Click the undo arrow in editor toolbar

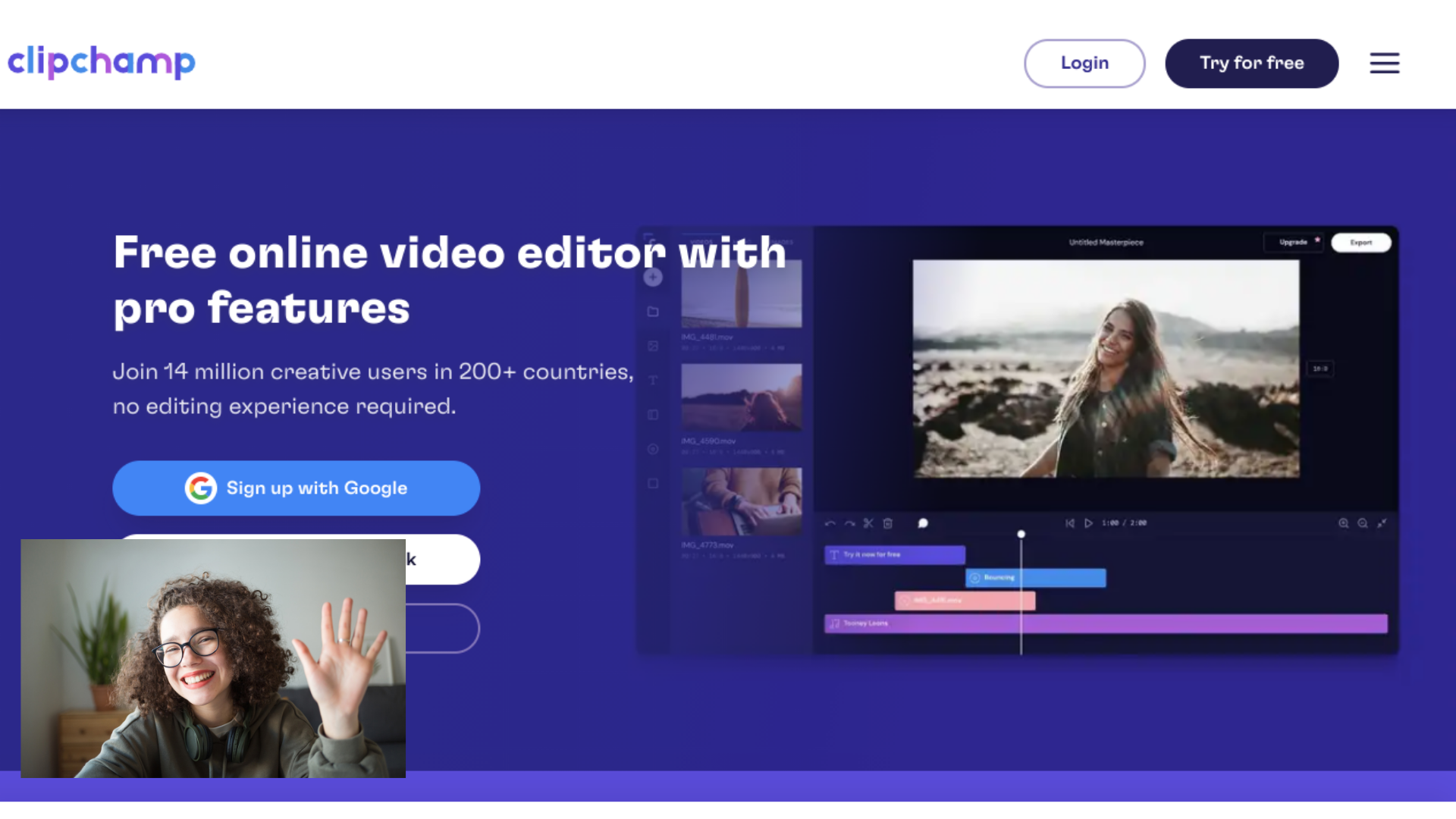830,523
